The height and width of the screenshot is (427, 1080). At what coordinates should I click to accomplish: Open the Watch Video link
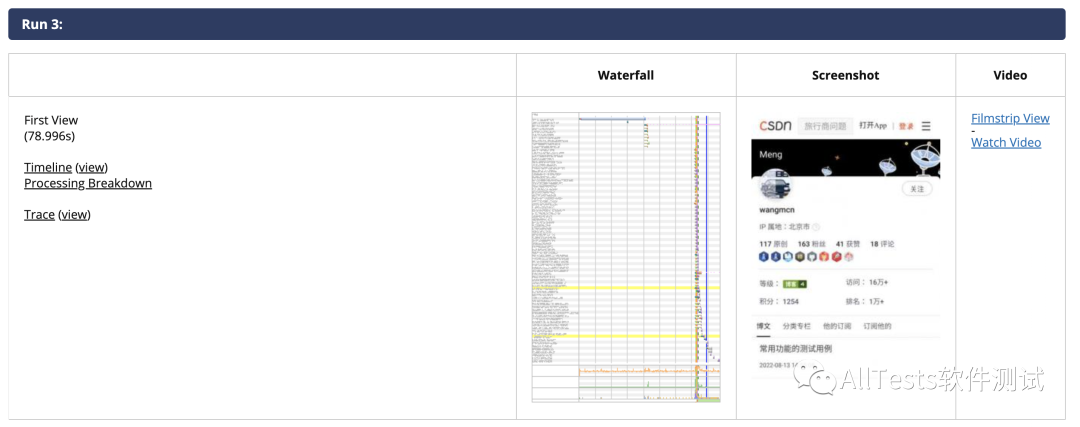click(1006, 143)
